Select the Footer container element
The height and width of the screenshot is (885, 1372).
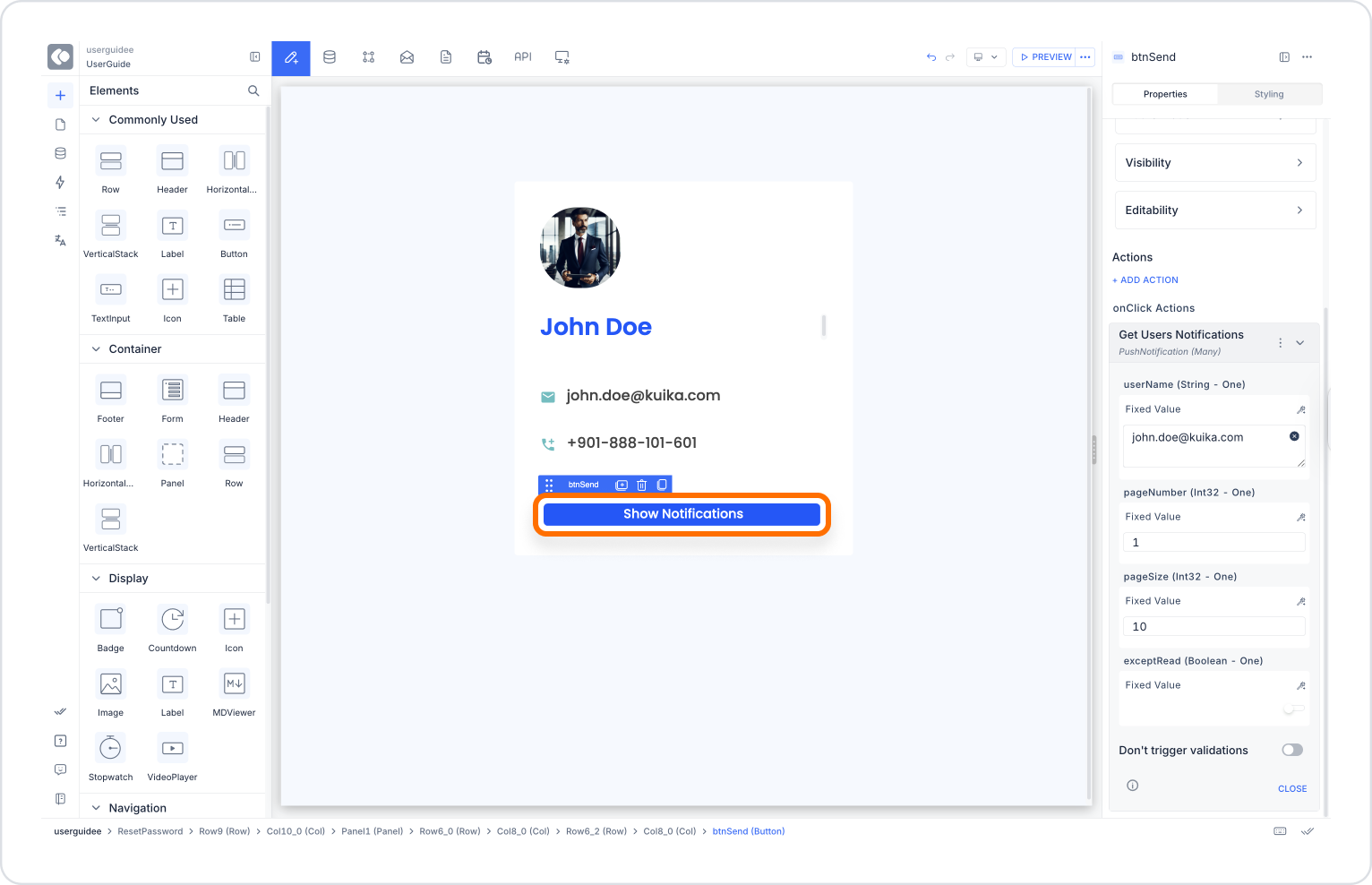(111, 399)
